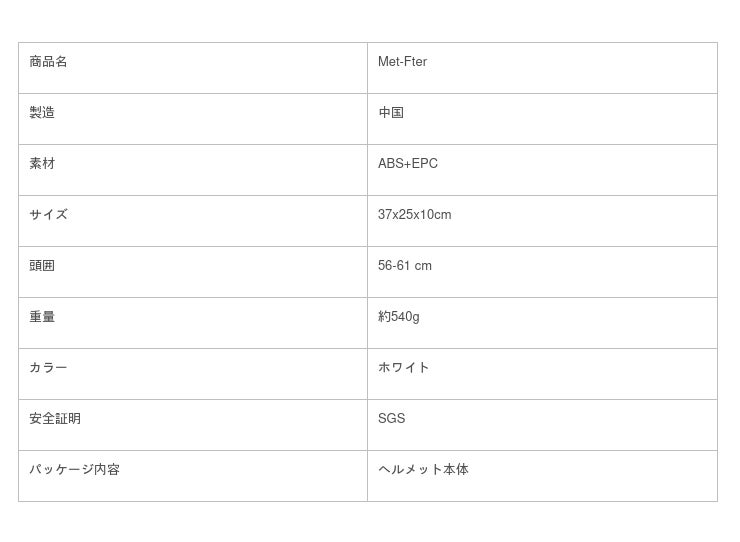Click the ABS part of material value
The image size is (740, 542).
tap(390, 164)
